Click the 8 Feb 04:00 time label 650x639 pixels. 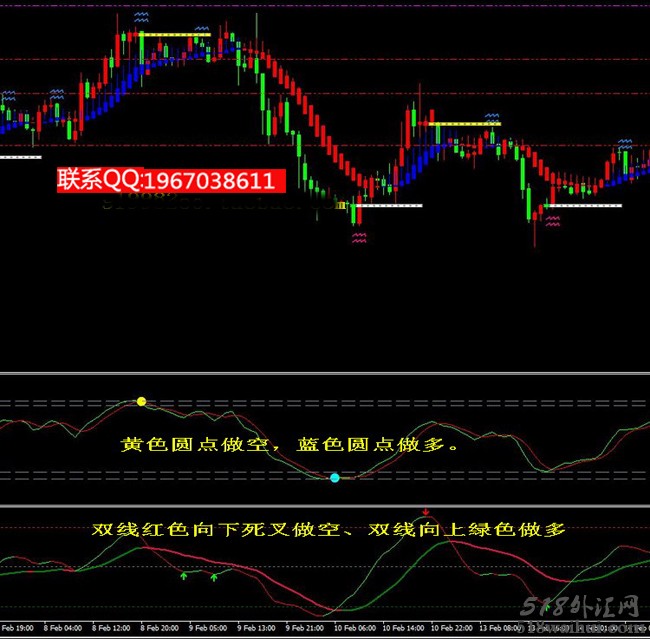click(x=63, y=628)
